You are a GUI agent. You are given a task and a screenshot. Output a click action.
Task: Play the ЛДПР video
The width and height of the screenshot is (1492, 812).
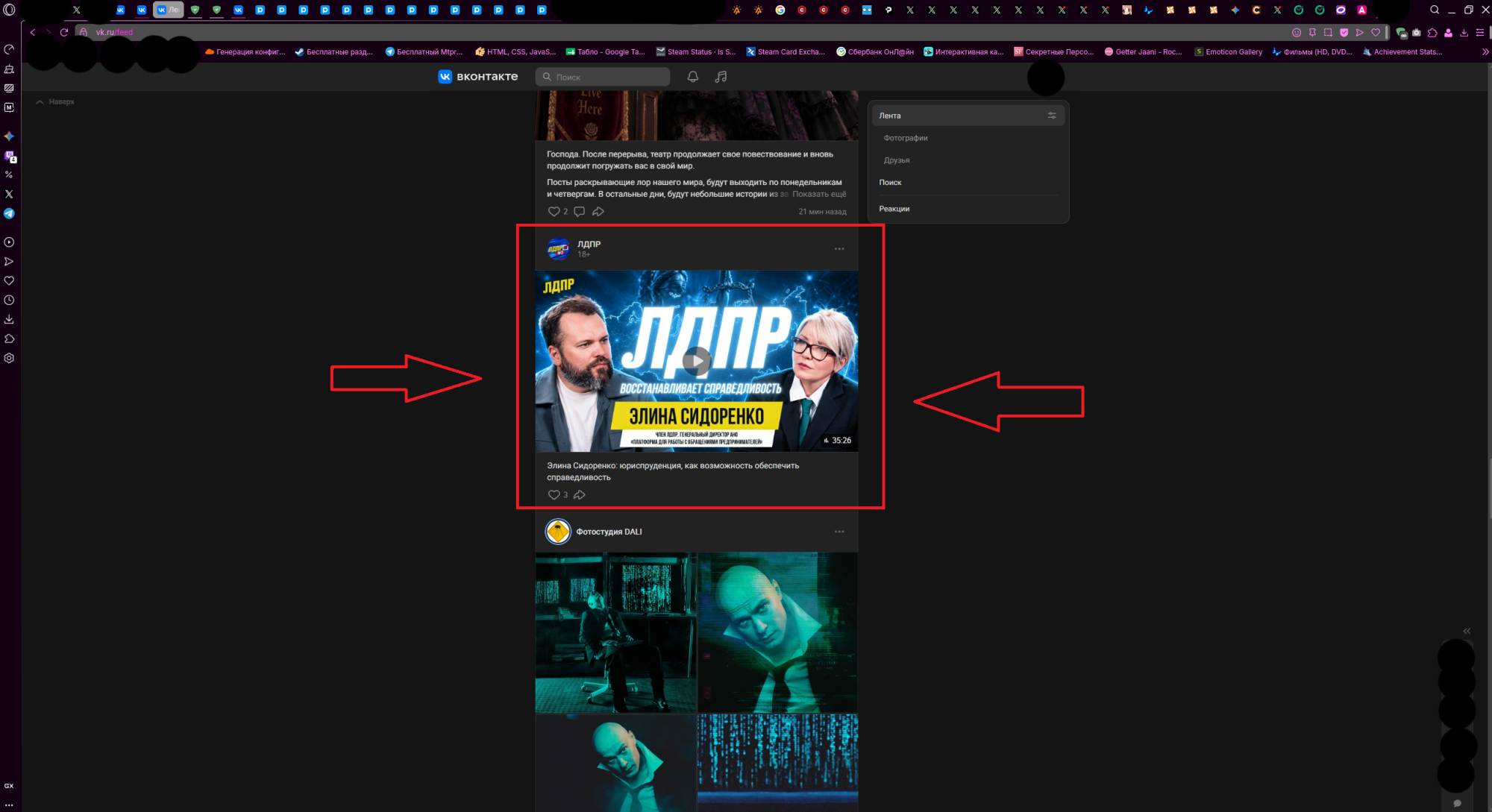point(696,361)
